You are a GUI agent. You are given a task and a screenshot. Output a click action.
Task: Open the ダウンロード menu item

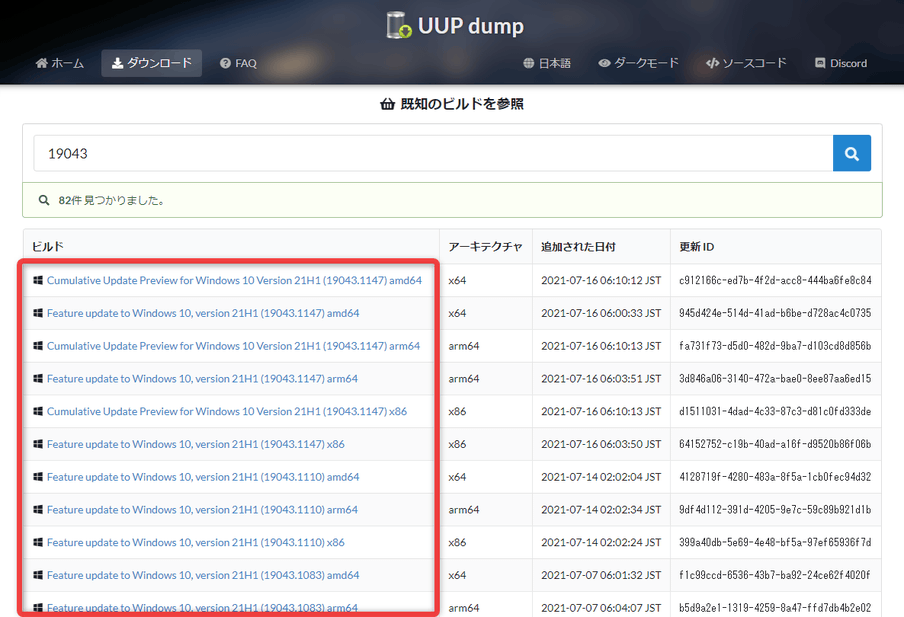152,63
